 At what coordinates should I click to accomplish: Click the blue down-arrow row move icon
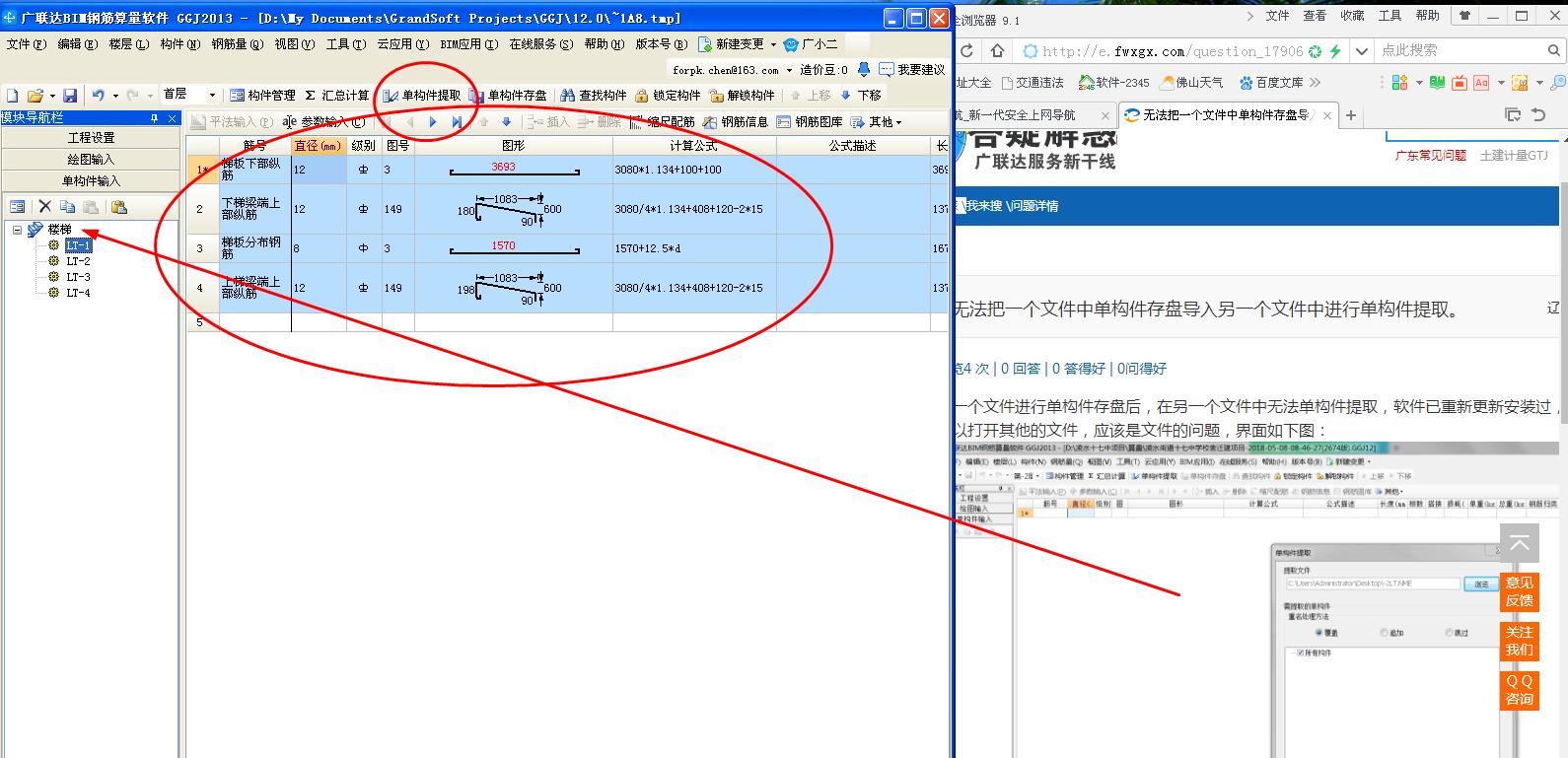(x=507, y=122)
